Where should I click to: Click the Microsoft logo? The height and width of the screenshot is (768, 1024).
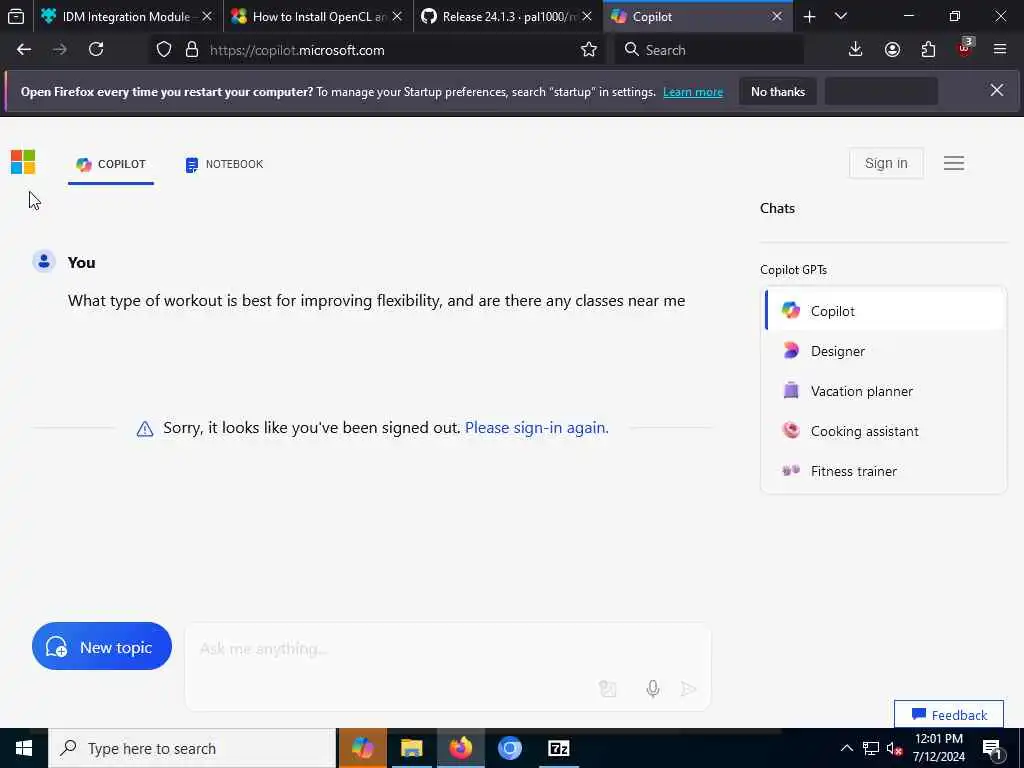coord(23,163)
